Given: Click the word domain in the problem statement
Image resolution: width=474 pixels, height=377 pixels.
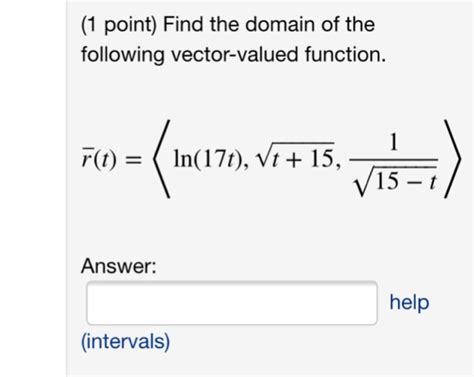Looking at the screenshot, I should coord(280,24).
